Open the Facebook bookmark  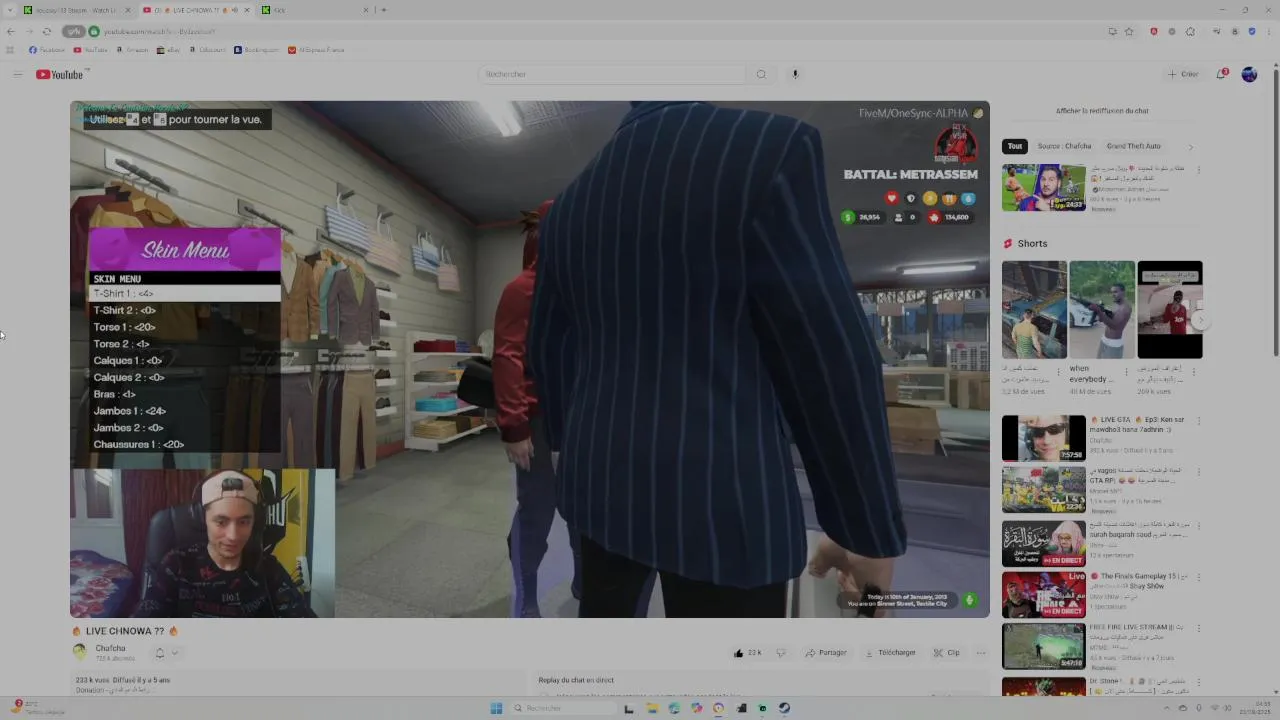pos(47,50)
